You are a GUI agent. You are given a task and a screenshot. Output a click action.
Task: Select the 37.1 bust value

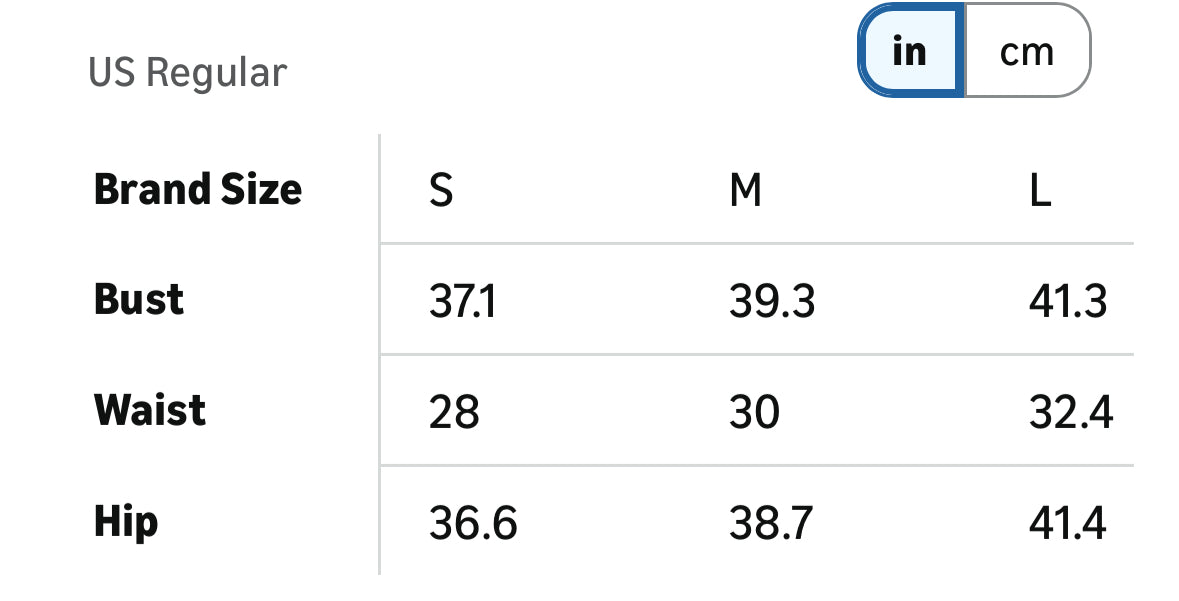[x=462, y=301]
